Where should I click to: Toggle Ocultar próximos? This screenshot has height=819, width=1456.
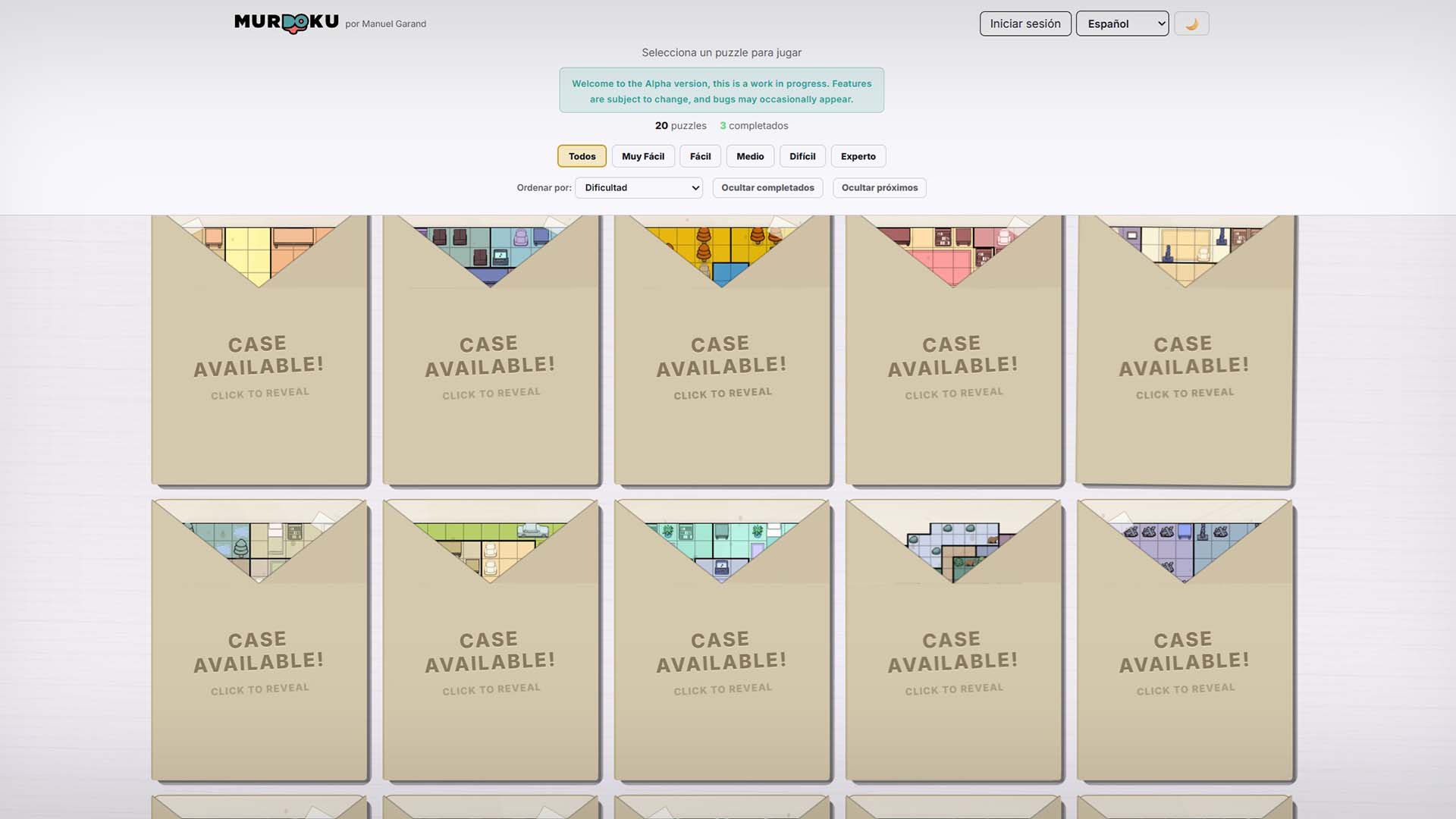pyautogui.click(x=880, y=187)
